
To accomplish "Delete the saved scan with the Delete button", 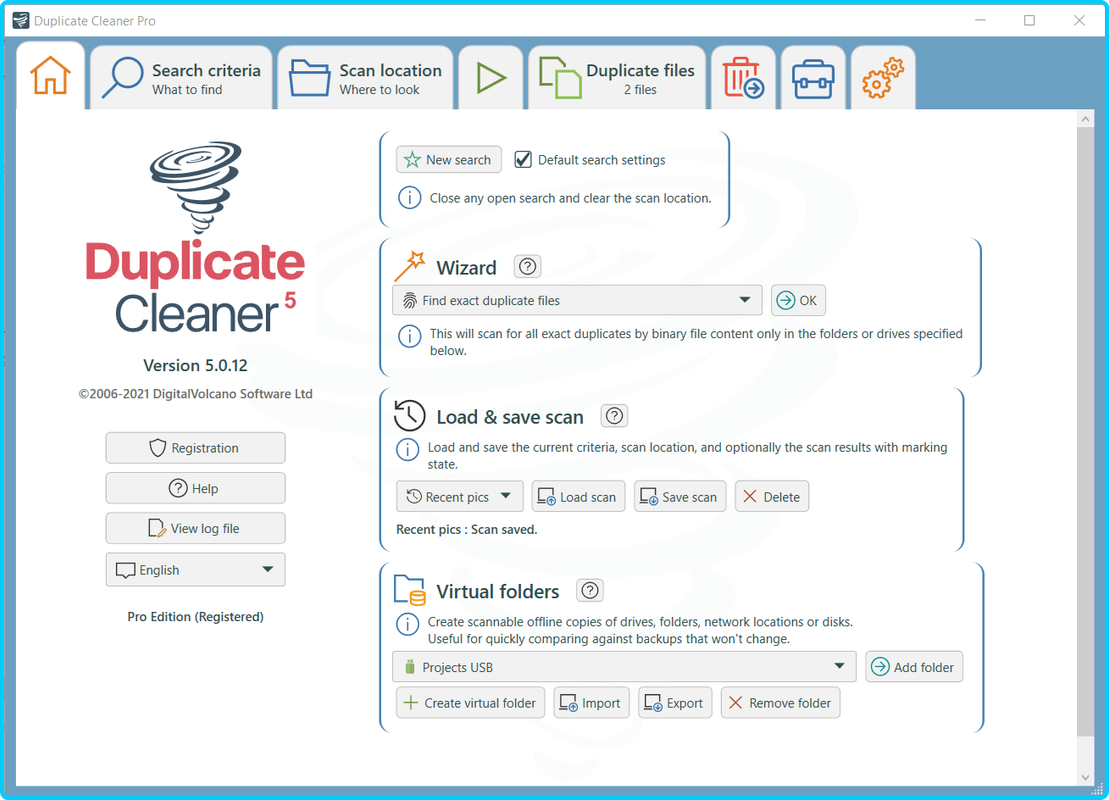I will coord(772,497).
